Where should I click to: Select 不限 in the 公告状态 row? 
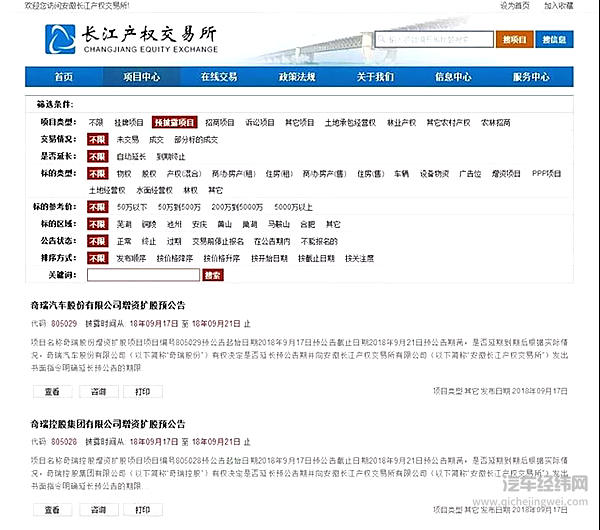point(98,241)
